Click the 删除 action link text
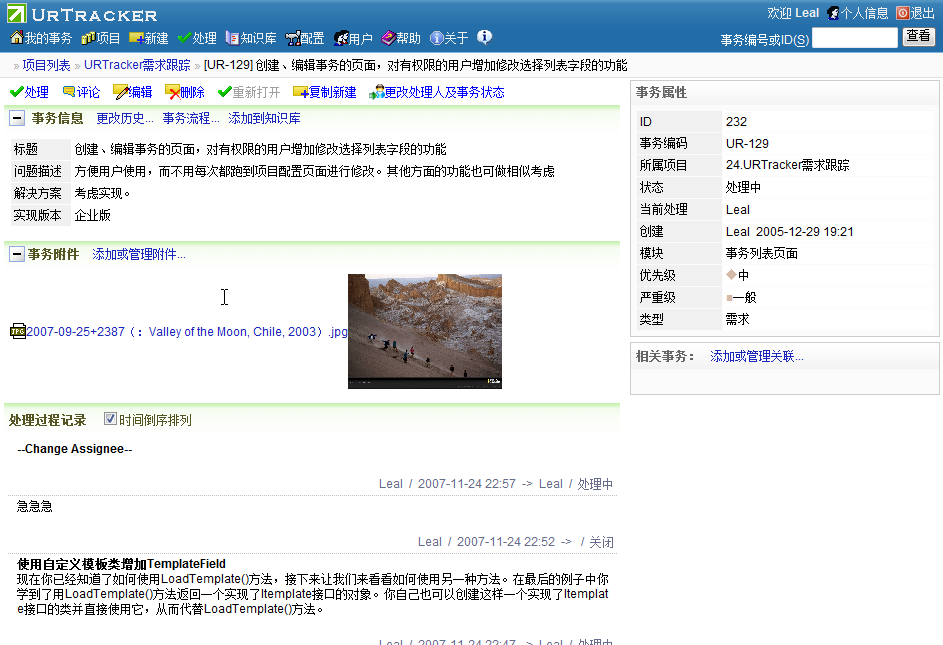Viewport: 943px width, 645px height. [x=192, y=92]
